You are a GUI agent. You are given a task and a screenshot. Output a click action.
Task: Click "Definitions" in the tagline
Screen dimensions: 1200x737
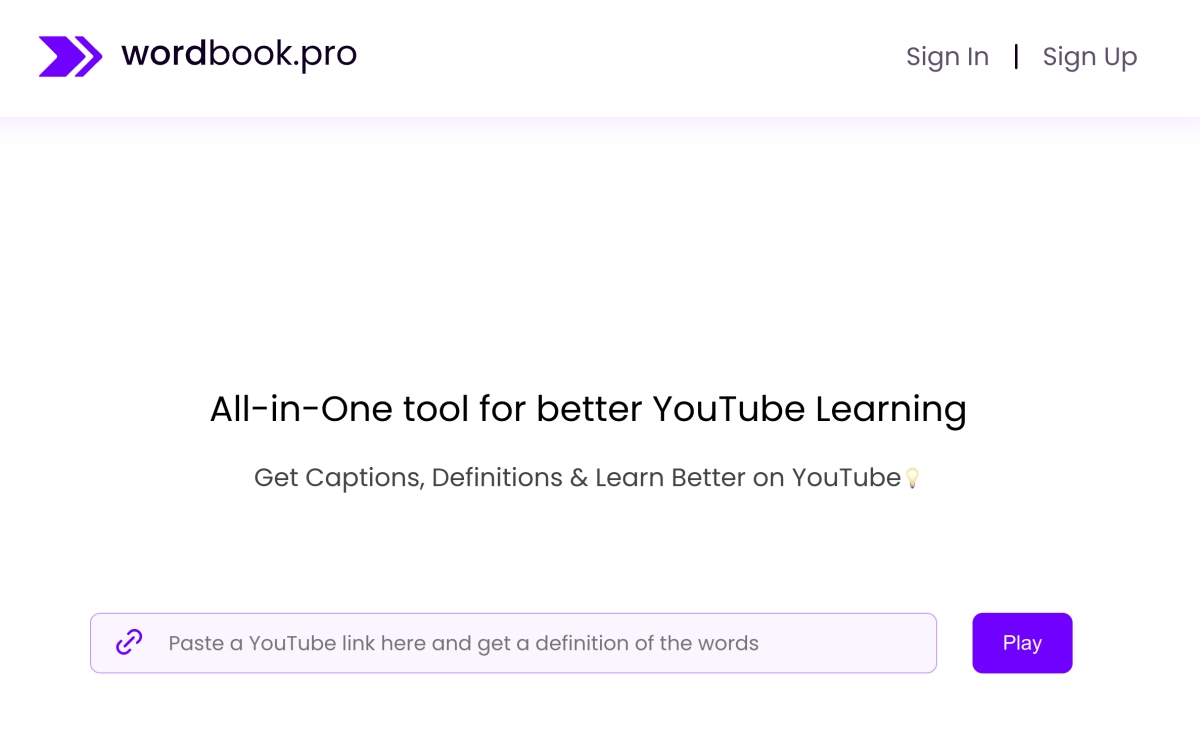pyautogui.click(x=497, y=478)
